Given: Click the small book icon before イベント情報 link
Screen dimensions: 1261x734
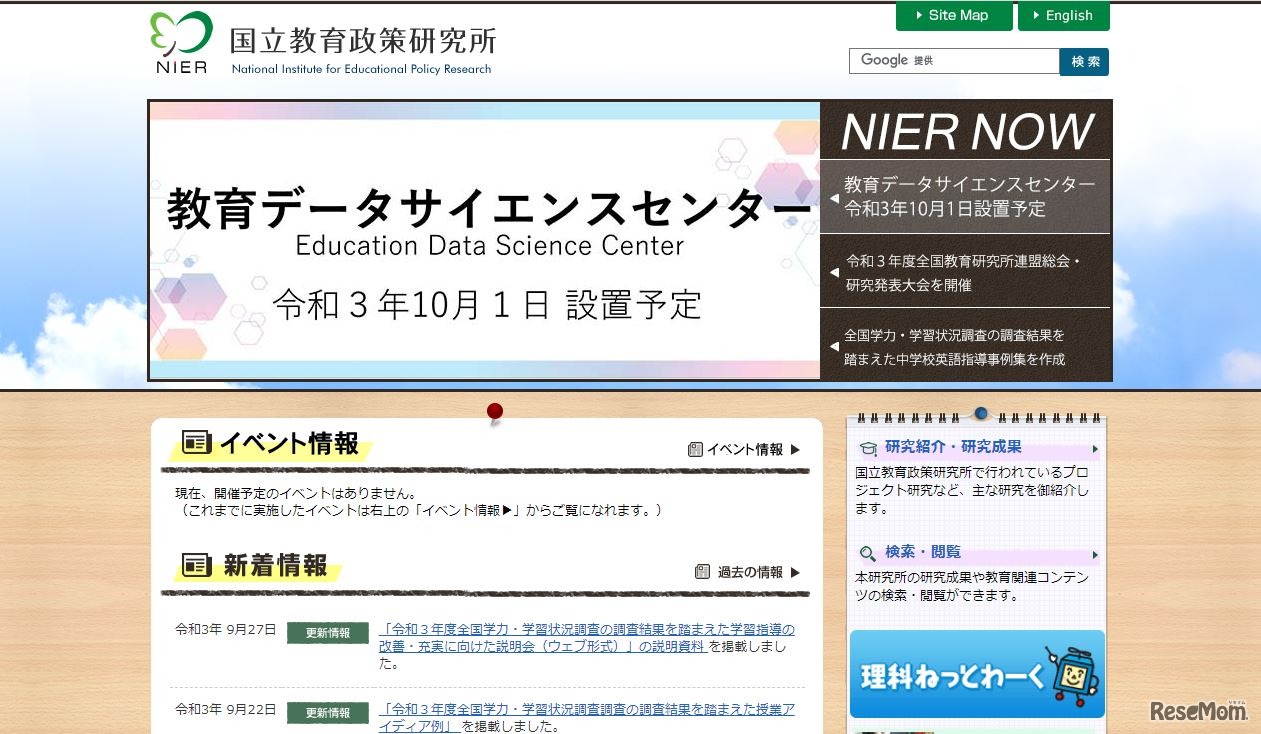Looking at the screenshot, I should point(696,449).
